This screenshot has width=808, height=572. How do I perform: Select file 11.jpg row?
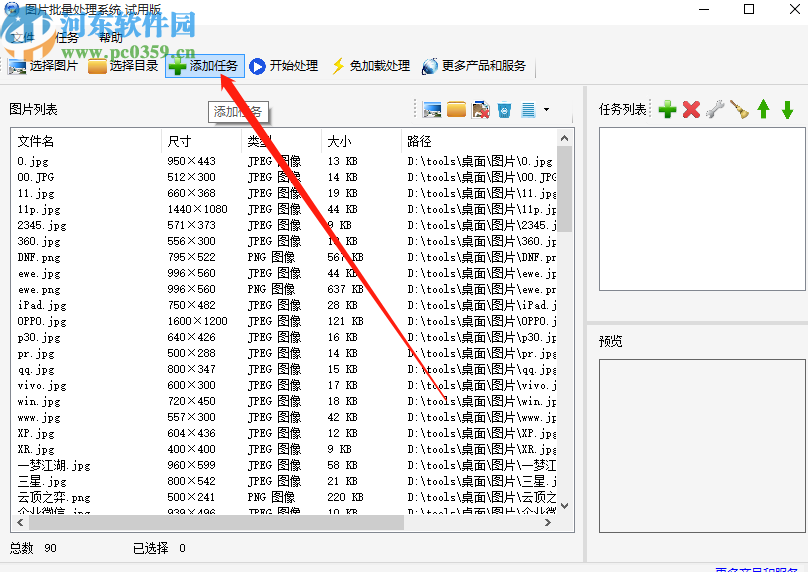pyautogui.click(x=284, y=193)
